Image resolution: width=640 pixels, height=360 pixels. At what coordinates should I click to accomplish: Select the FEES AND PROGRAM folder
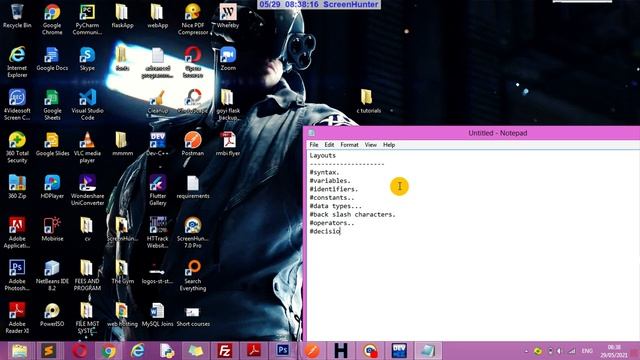click(x=87, y=276)
